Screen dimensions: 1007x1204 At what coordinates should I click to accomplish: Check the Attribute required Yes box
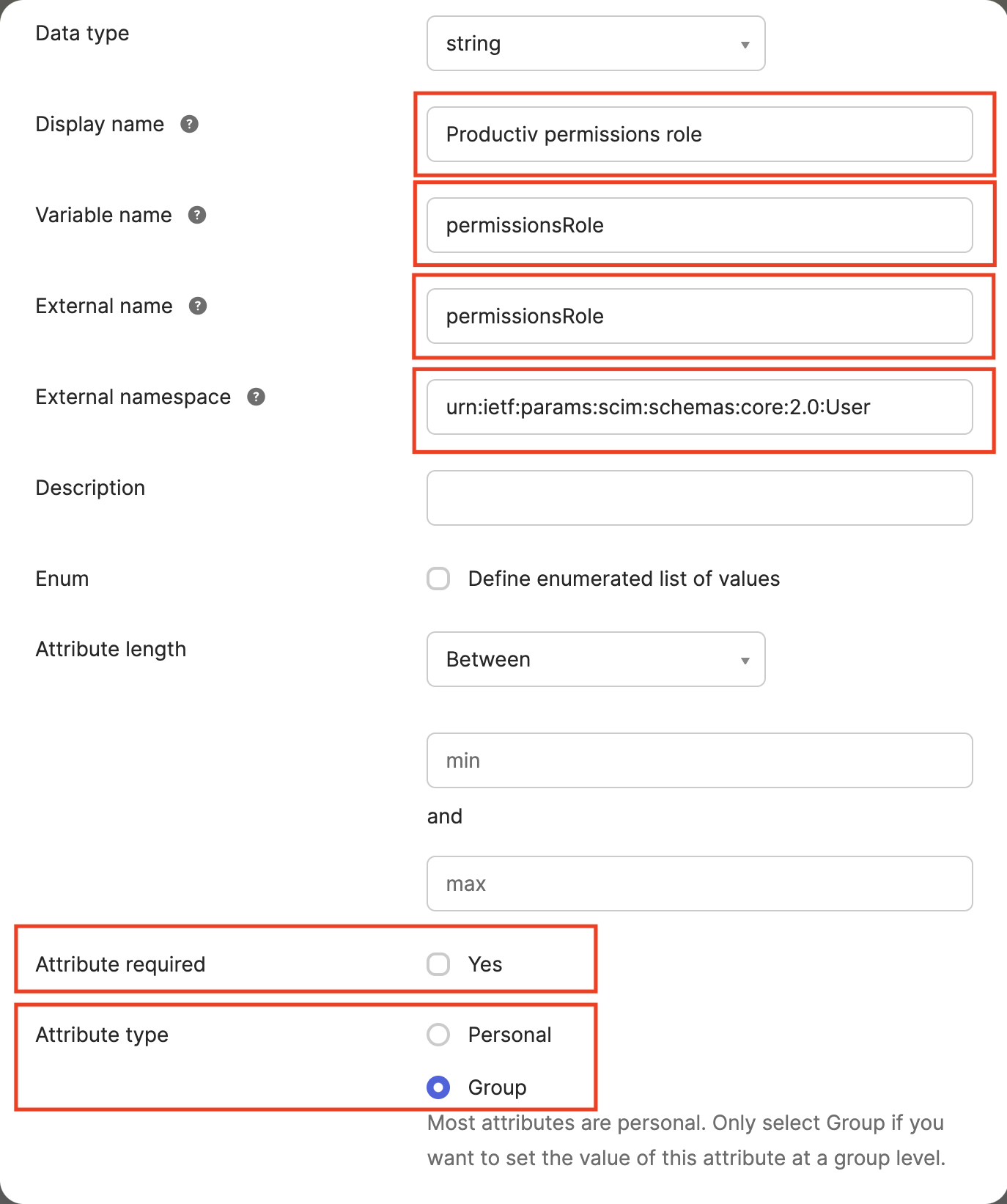(438, 964)
